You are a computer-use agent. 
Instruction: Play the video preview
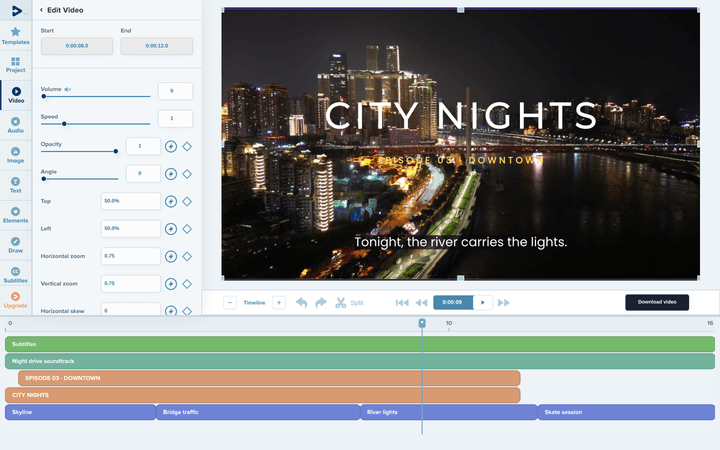click(483, 302)
